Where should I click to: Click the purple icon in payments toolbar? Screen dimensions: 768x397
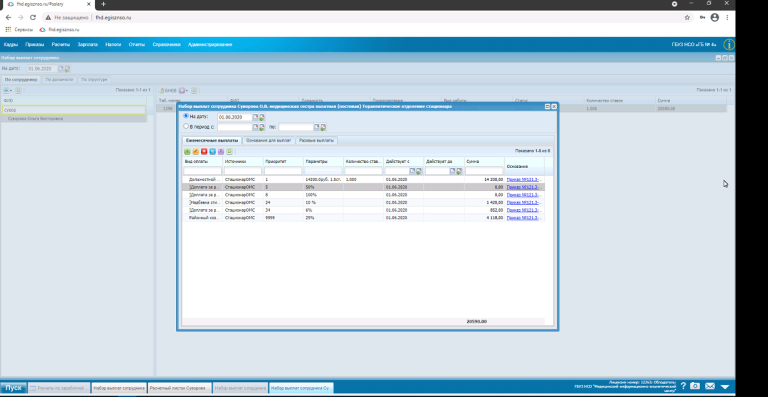tap(221, 152)
